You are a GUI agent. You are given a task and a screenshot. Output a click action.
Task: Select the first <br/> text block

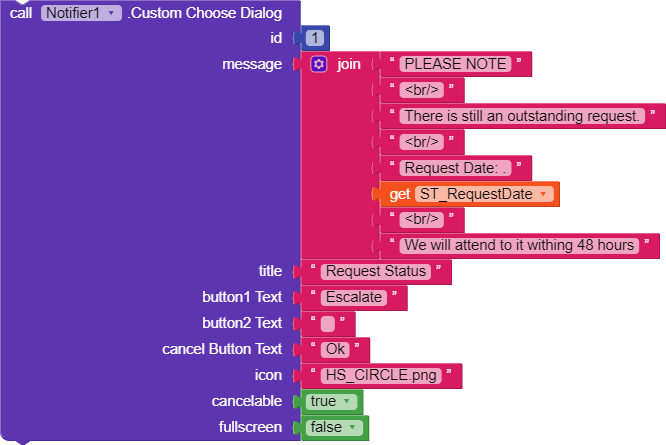click(422, 90)
